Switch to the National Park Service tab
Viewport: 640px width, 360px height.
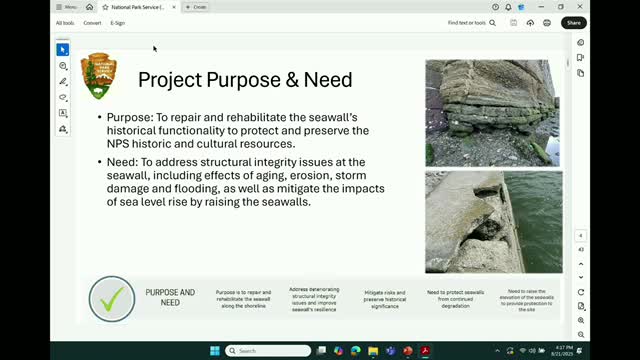[139, 7]
